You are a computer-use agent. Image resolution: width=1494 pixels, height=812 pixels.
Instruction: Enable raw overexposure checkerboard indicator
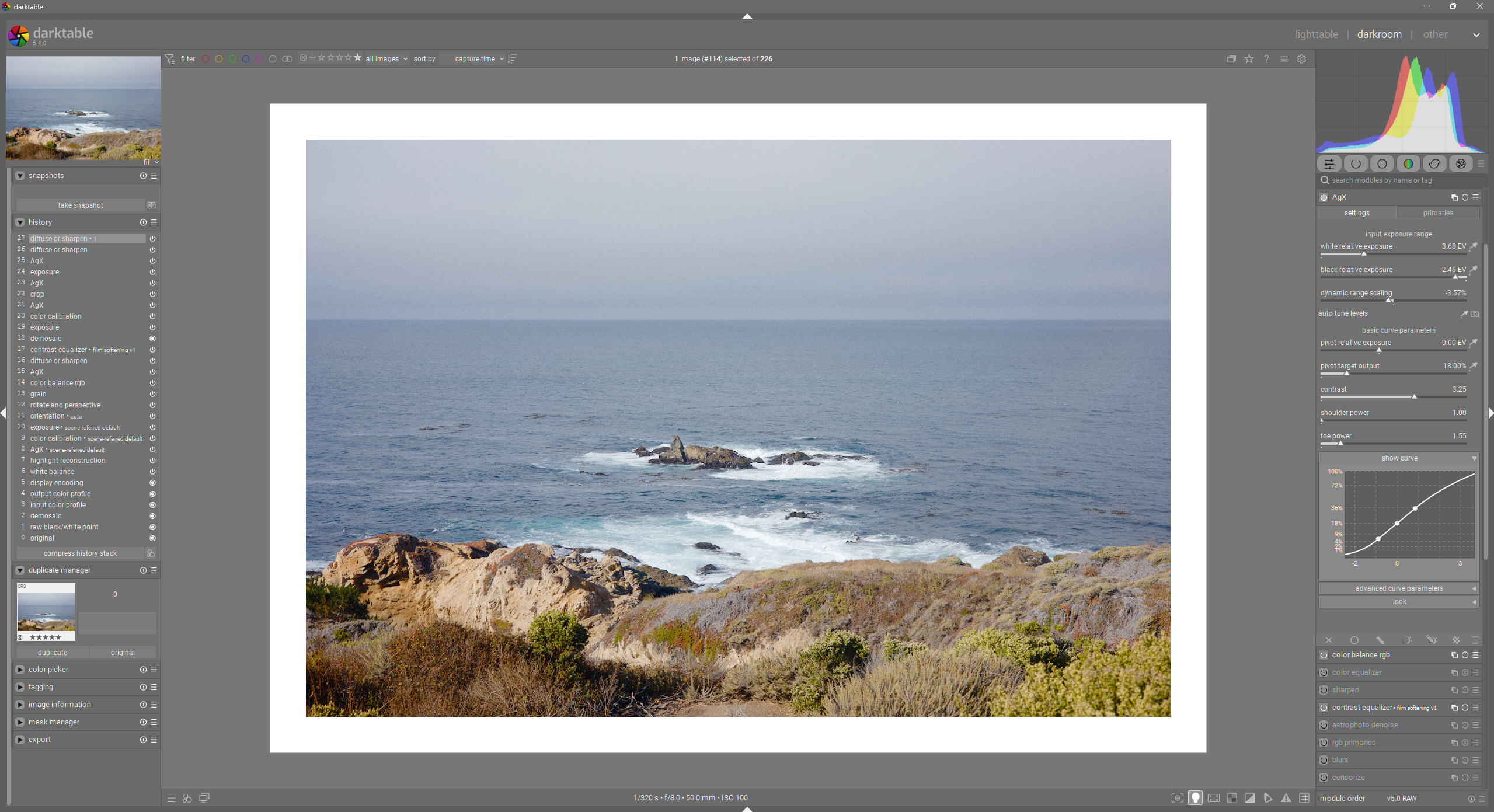(1231, 798)
